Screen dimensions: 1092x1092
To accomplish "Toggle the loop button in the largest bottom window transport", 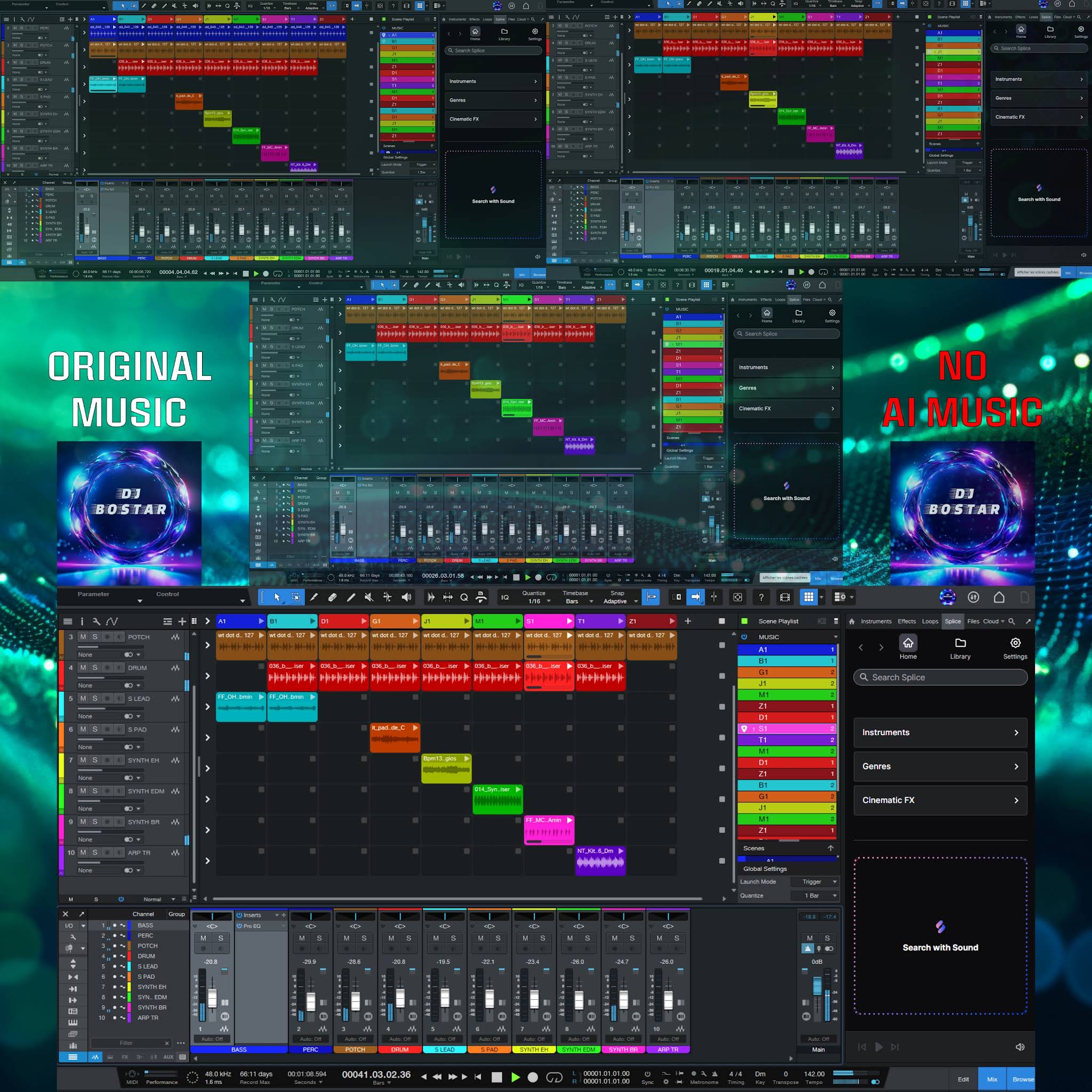I will [555, 1077].
